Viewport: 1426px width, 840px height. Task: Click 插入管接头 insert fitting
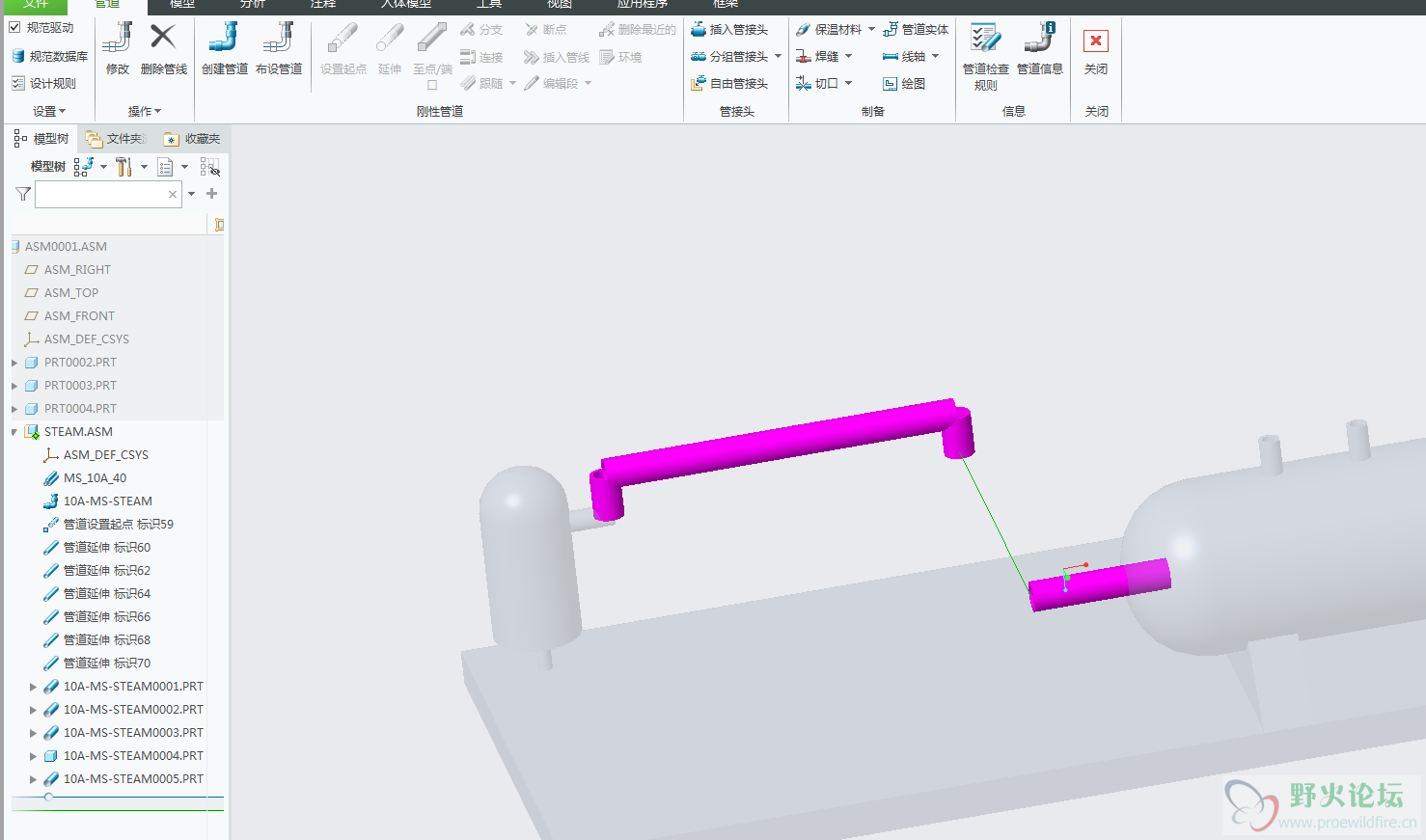coord(729,30)
